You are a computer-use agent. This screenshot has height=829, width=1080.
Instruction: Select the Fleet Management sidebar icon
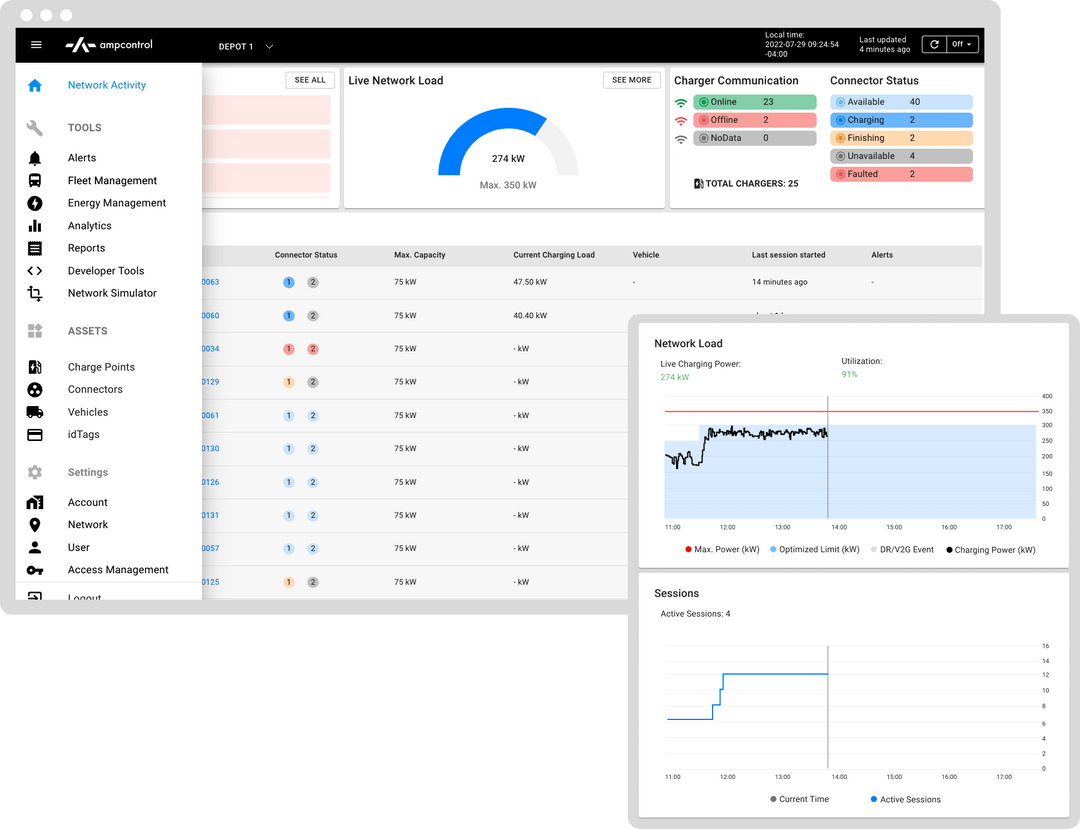(x=35, y=180)
